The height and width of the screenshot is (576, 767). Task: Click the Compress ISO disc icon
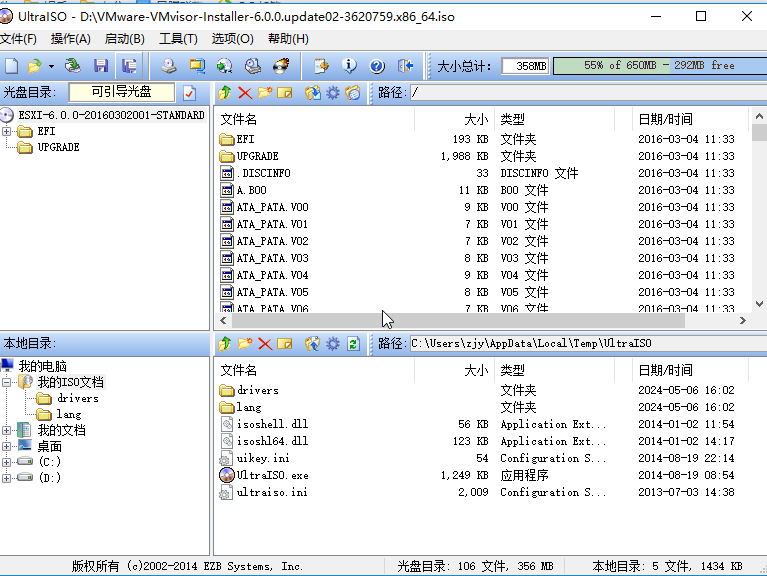click(253, 66)
